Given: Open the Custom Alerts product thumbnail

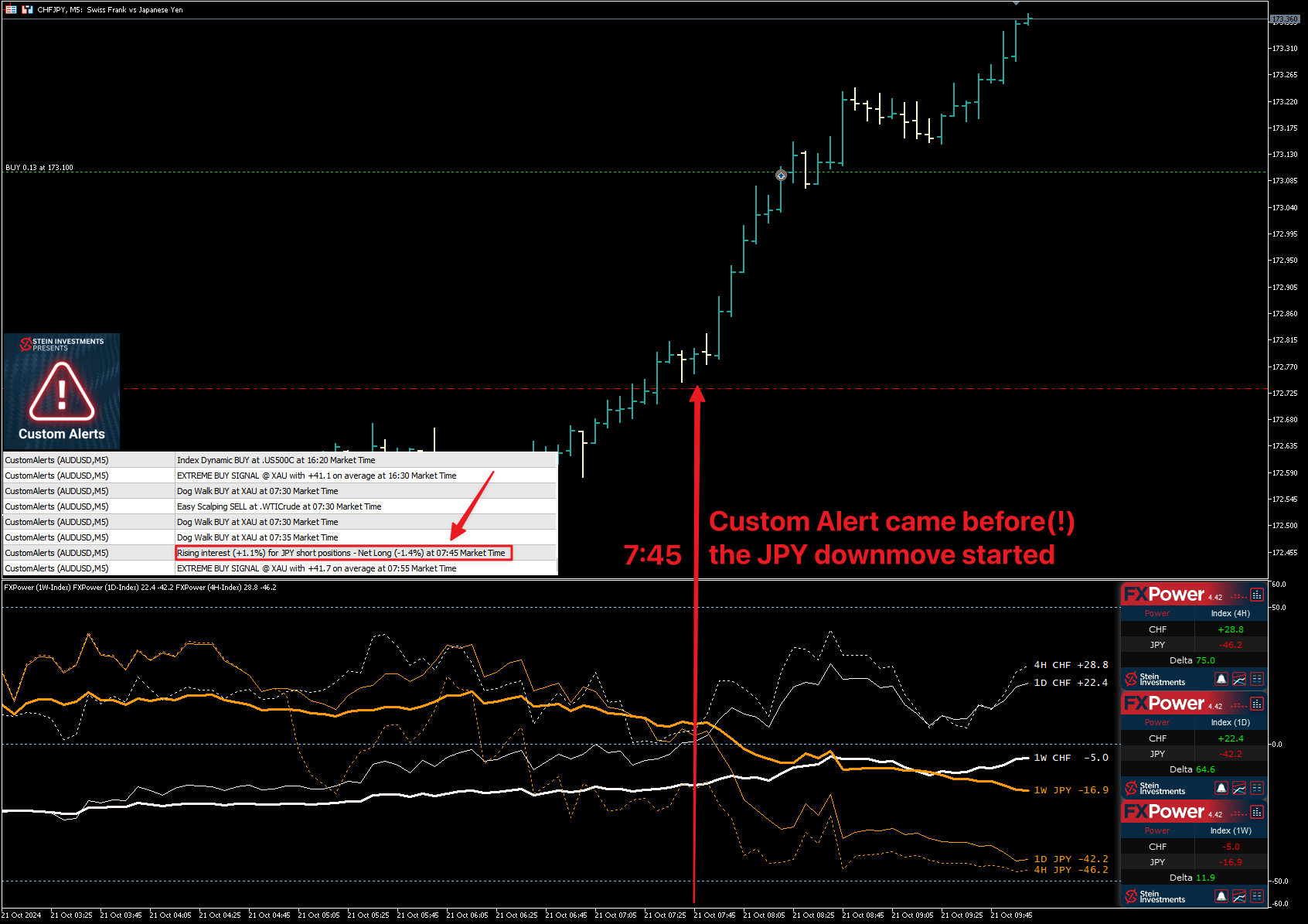Looking at the screenshot, I should pos(62,391).
